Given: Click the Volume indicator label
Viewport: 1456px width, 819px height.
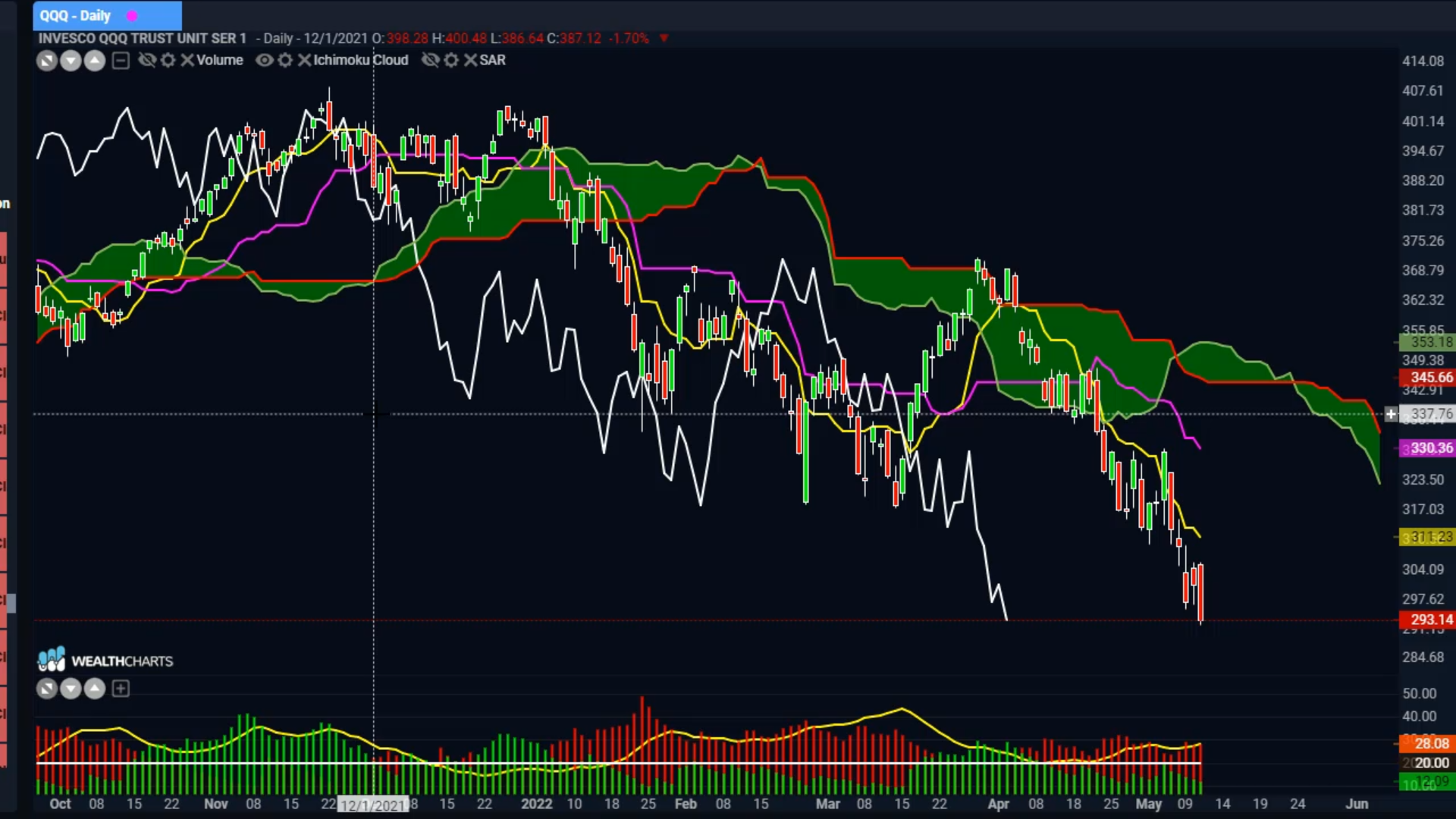Looking at the screenshot, I should coord(220,60).
